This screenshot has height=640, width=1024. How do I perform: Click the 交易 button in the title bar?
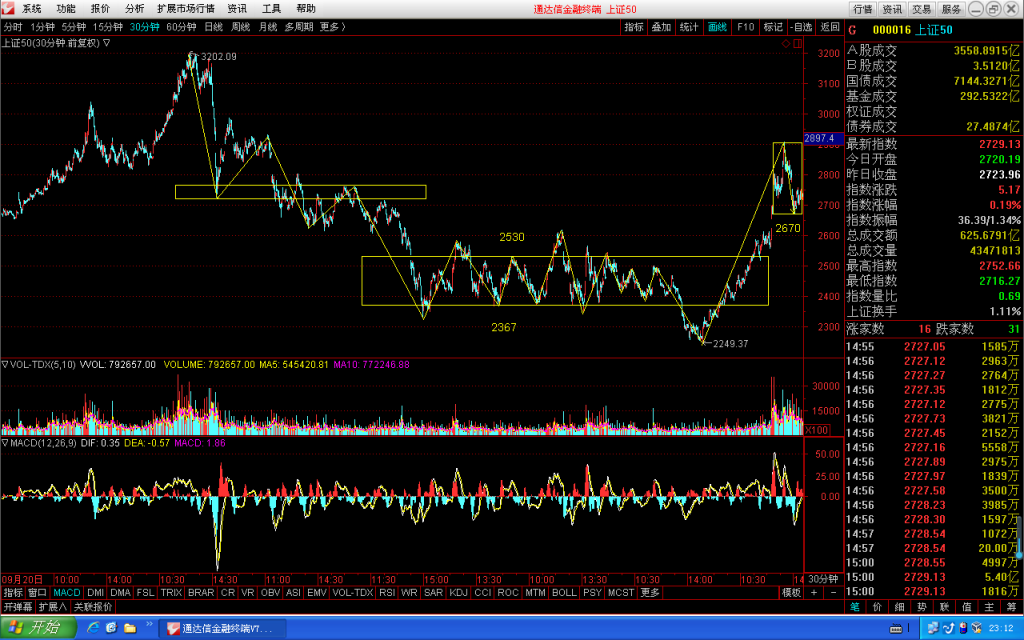click(x=921, y=9)
